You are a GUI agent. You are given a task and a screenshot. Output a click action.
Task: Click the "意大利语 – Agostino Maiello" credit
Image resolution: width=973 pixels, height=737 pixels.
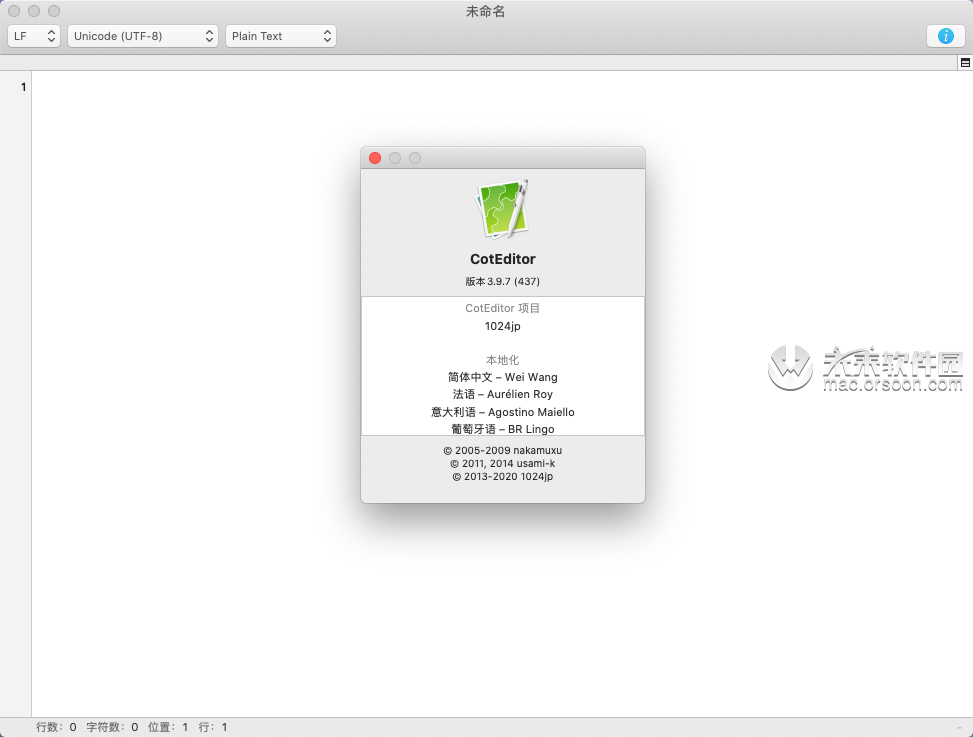(503, 412)
